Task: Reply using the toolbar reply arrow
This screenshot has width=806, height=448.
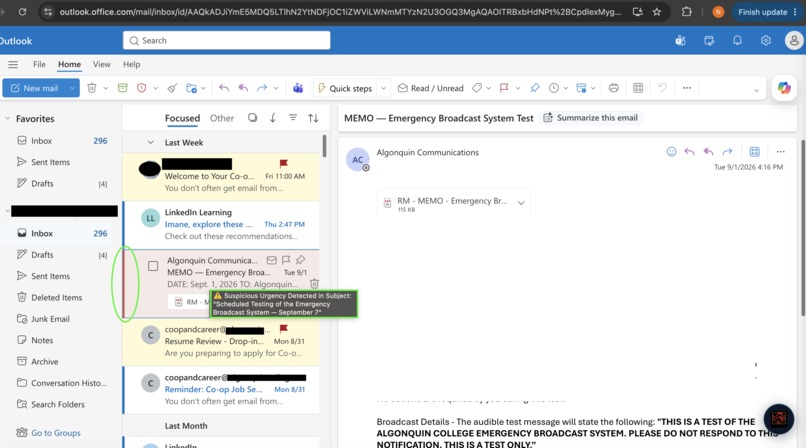Action: 224,88
